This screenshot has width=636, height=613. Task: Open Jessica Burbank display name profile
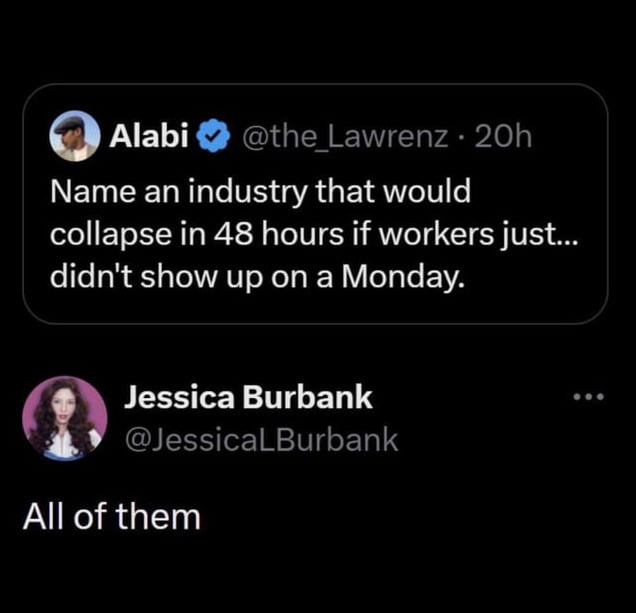click(248, 397)
